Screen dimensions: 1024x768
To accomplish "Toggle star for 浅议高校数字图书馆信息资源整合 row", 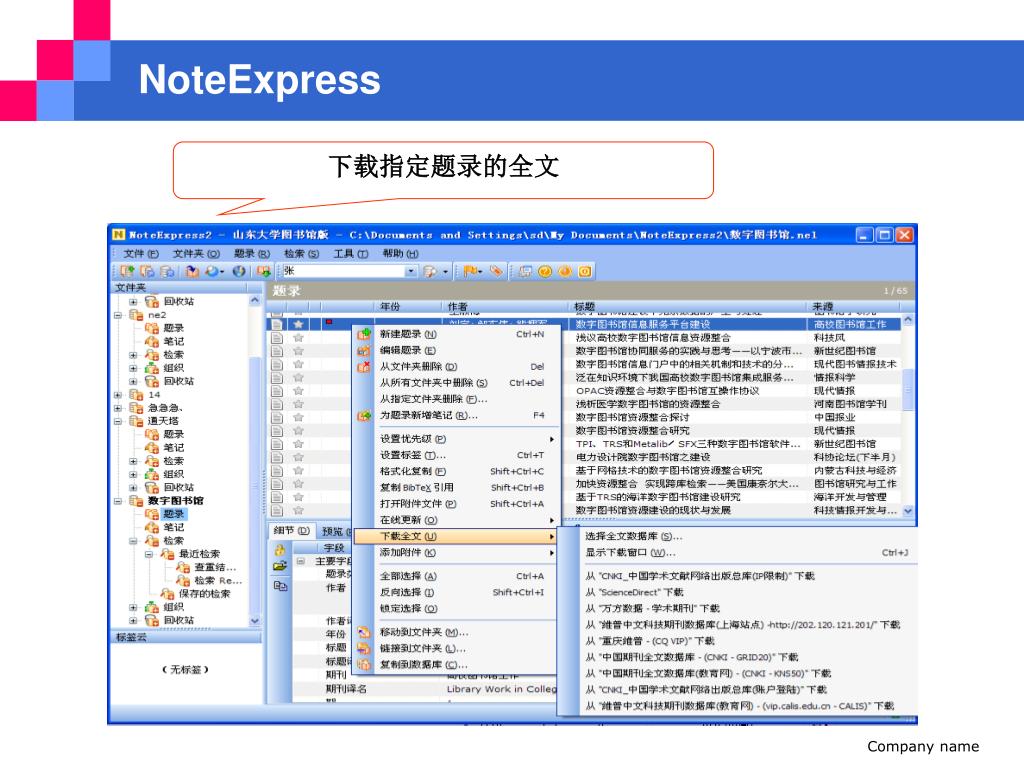I will (x=298, y=338).
